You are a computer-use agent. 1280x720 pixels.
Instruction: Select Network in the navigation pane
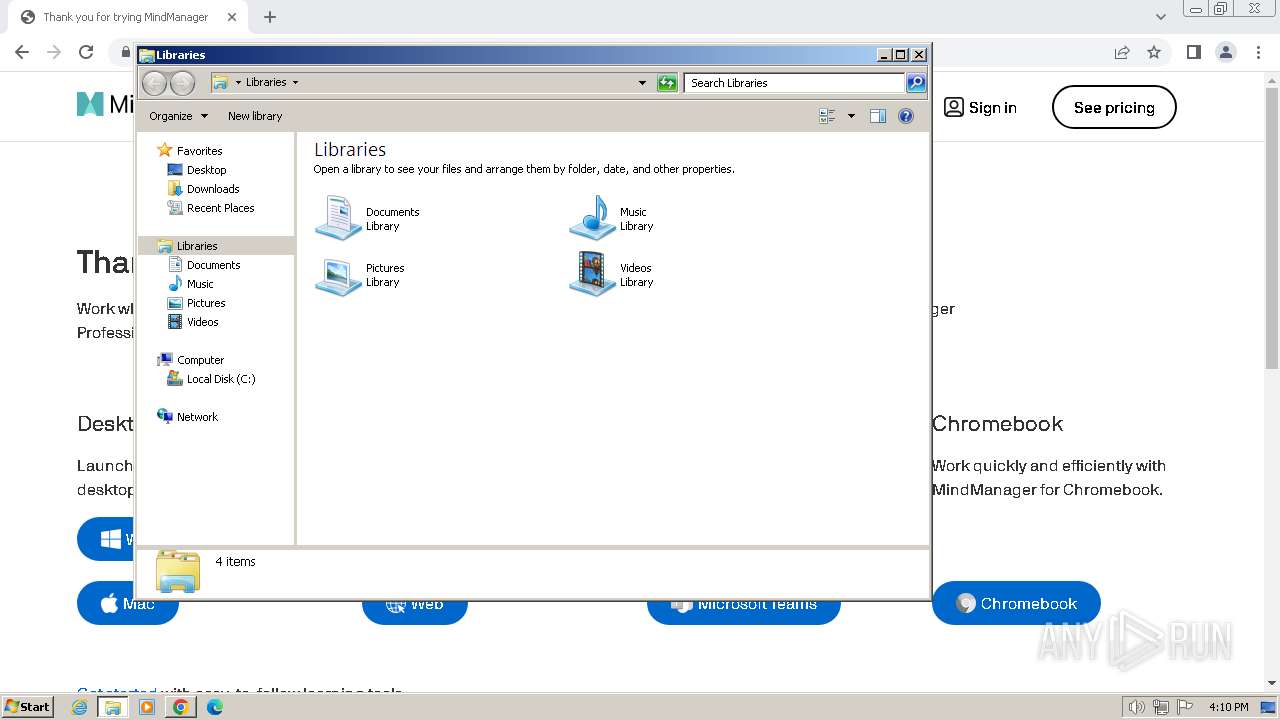(x=197, y=417)
